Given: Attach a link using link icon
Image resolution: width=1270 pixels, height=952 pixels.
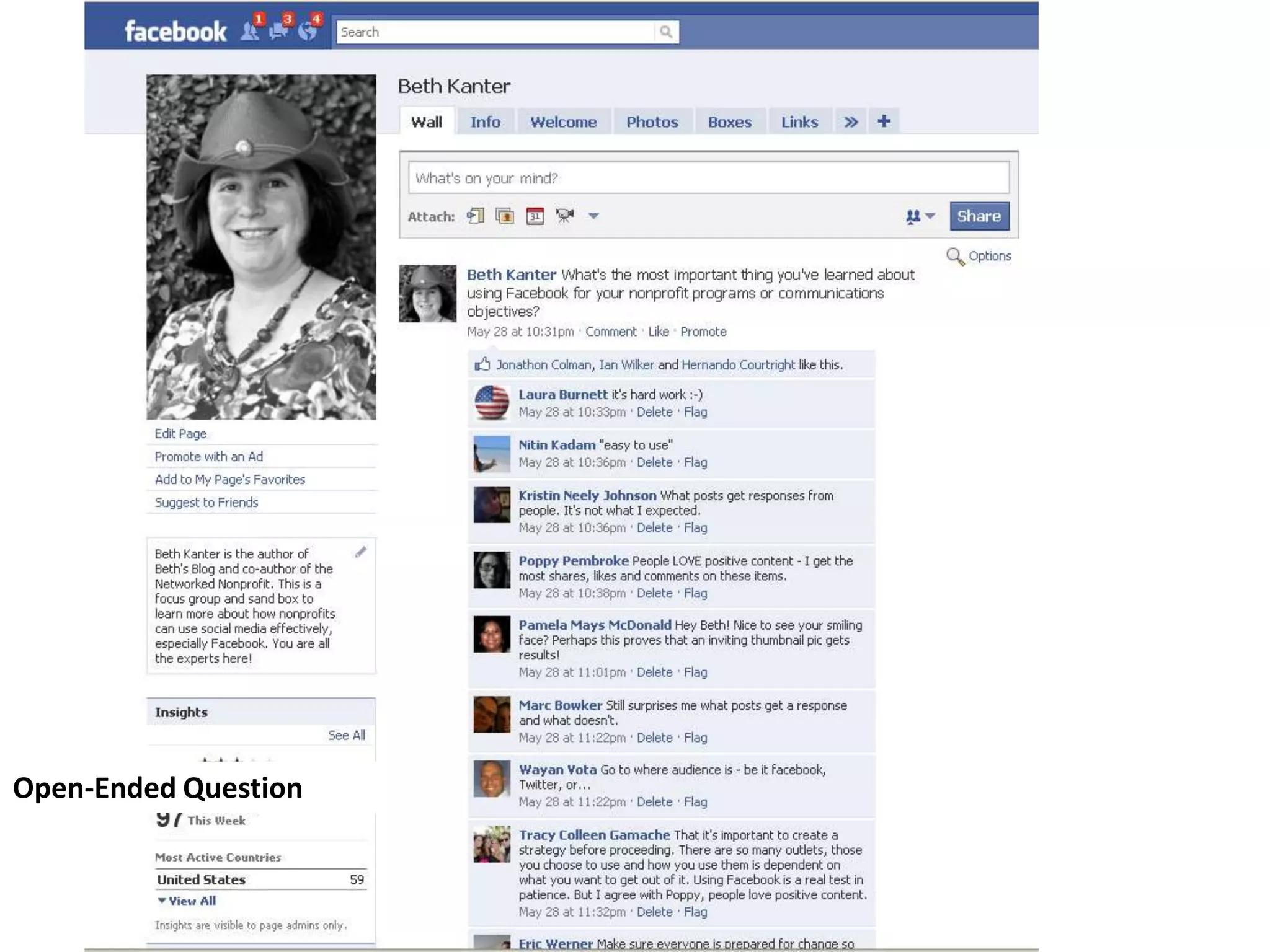Looking at the screenshot, I should [x=475, y=216].
